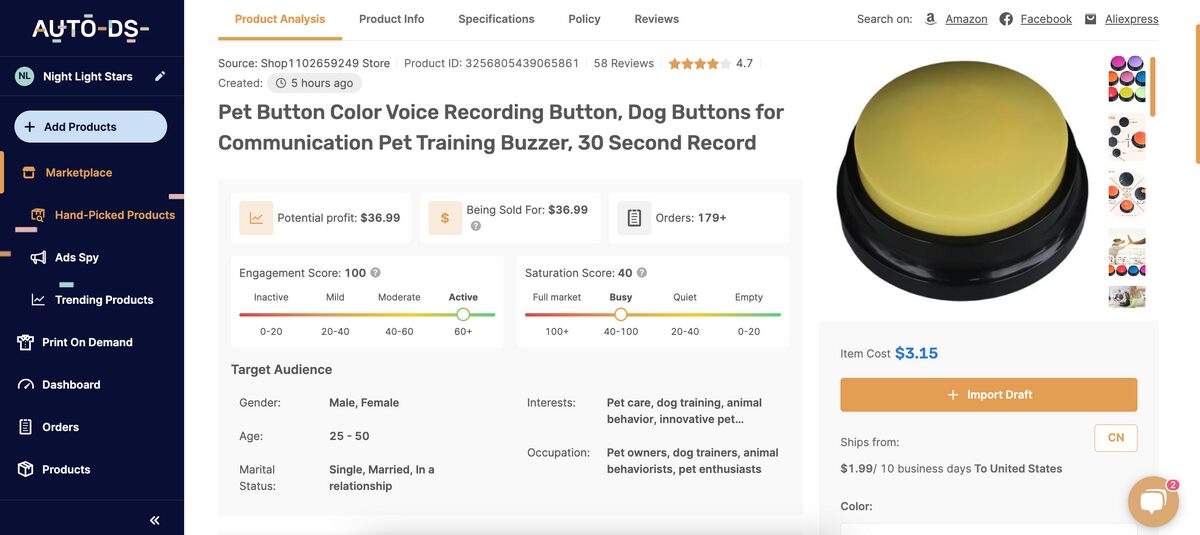Click the CN ships-from country selector
Viewport: 1200px width, 535px height.
1115,438
